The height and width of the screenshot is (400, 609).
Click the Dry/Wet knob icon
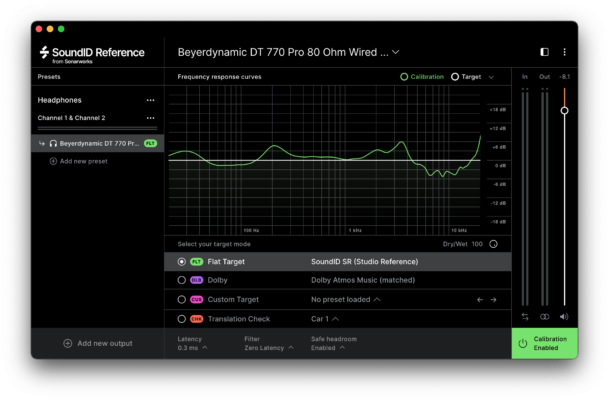pos(493,244)
